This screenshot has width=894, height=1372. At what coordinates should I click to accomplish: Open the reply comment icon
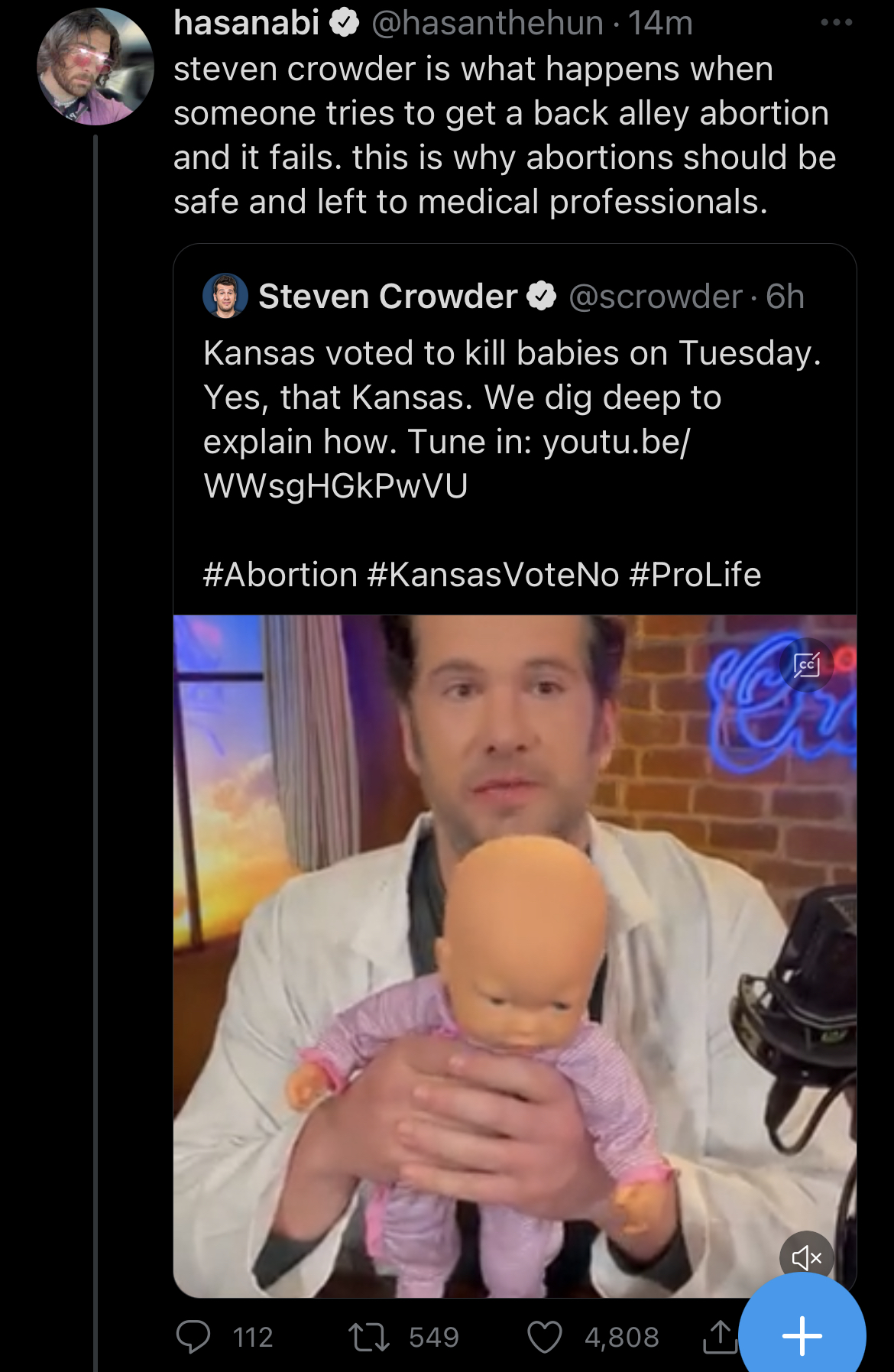[x=193, y=1337]
